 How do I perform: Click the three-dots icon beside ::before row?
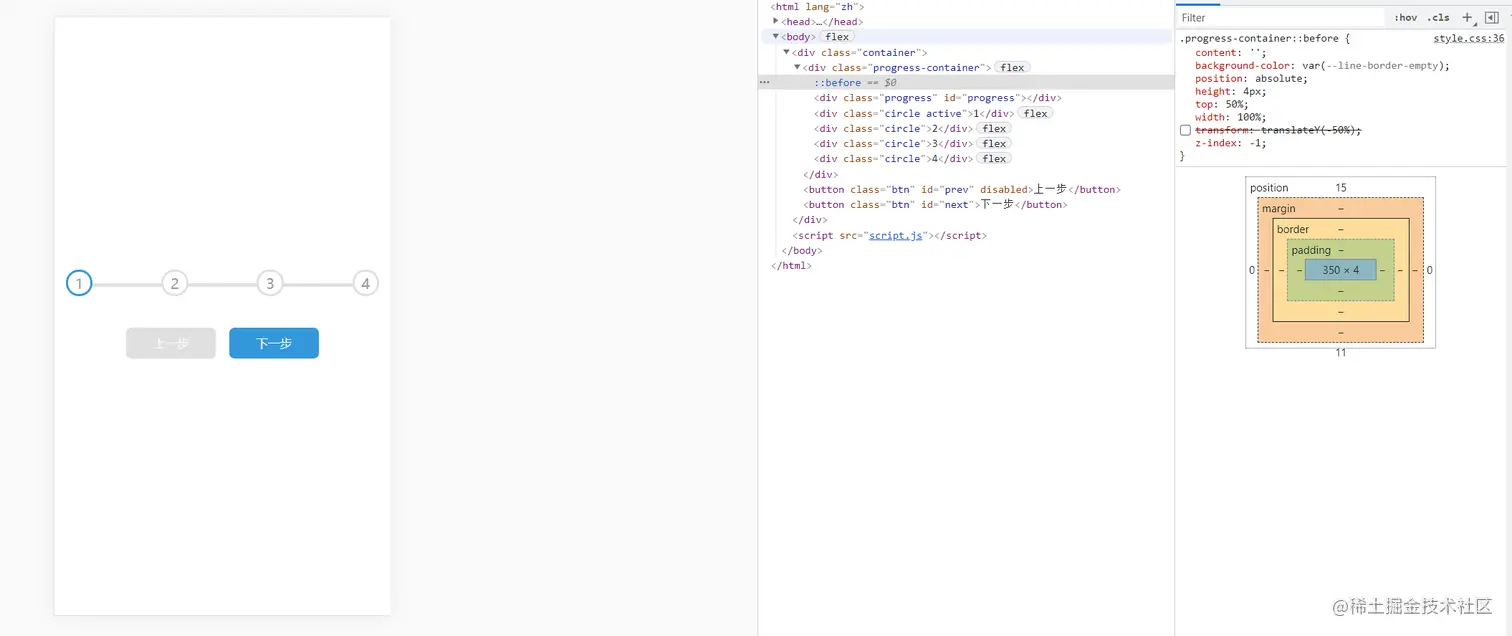765,82
